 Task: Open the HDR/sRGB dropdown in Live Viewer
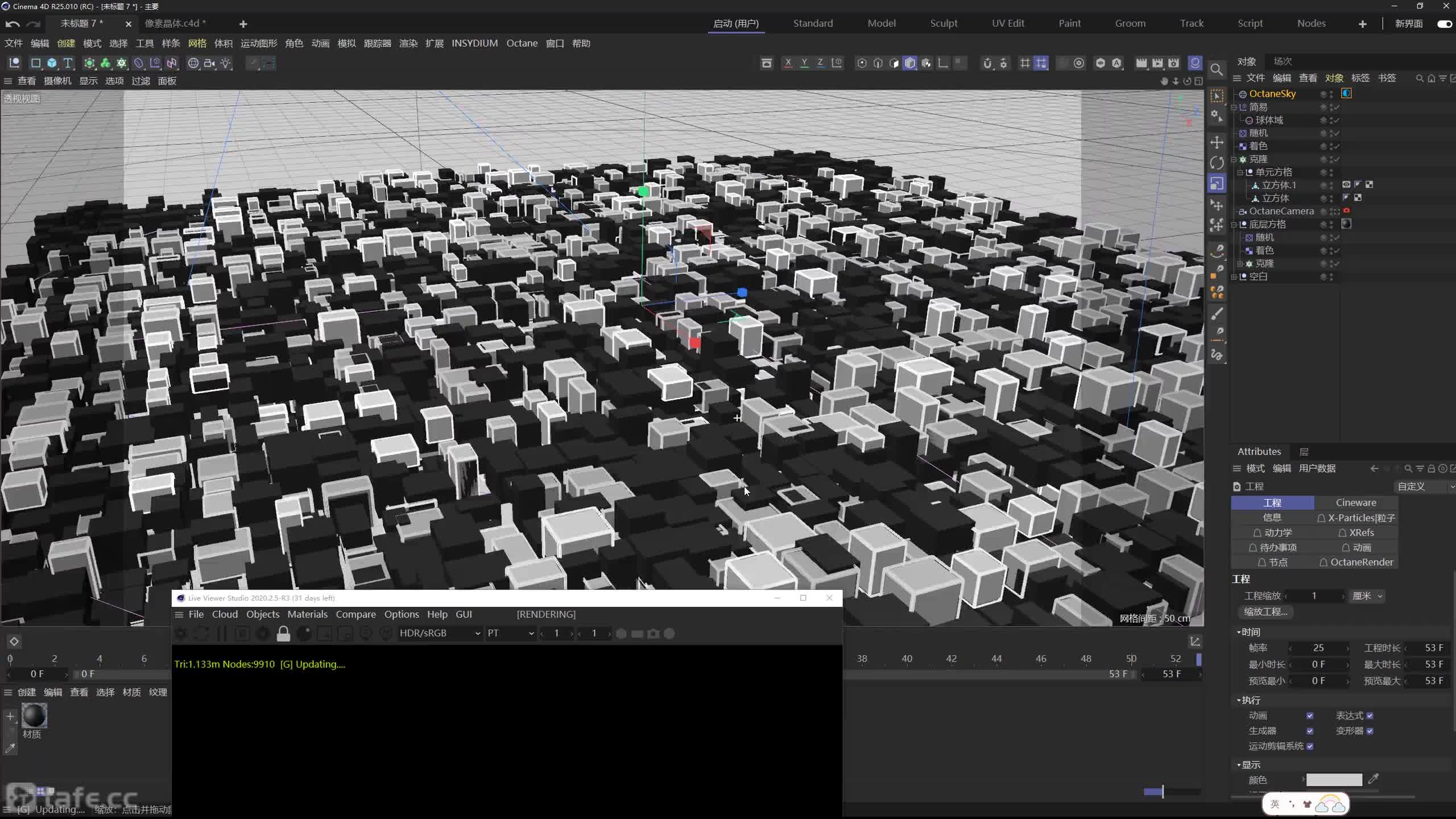coord(440,633)
